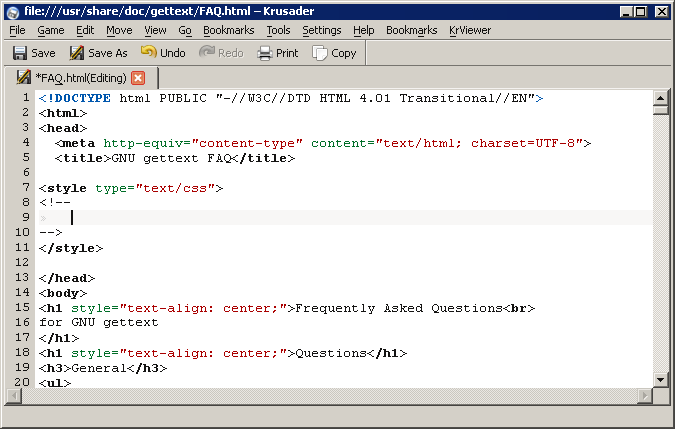Open the Settings menu

point(321,30)
